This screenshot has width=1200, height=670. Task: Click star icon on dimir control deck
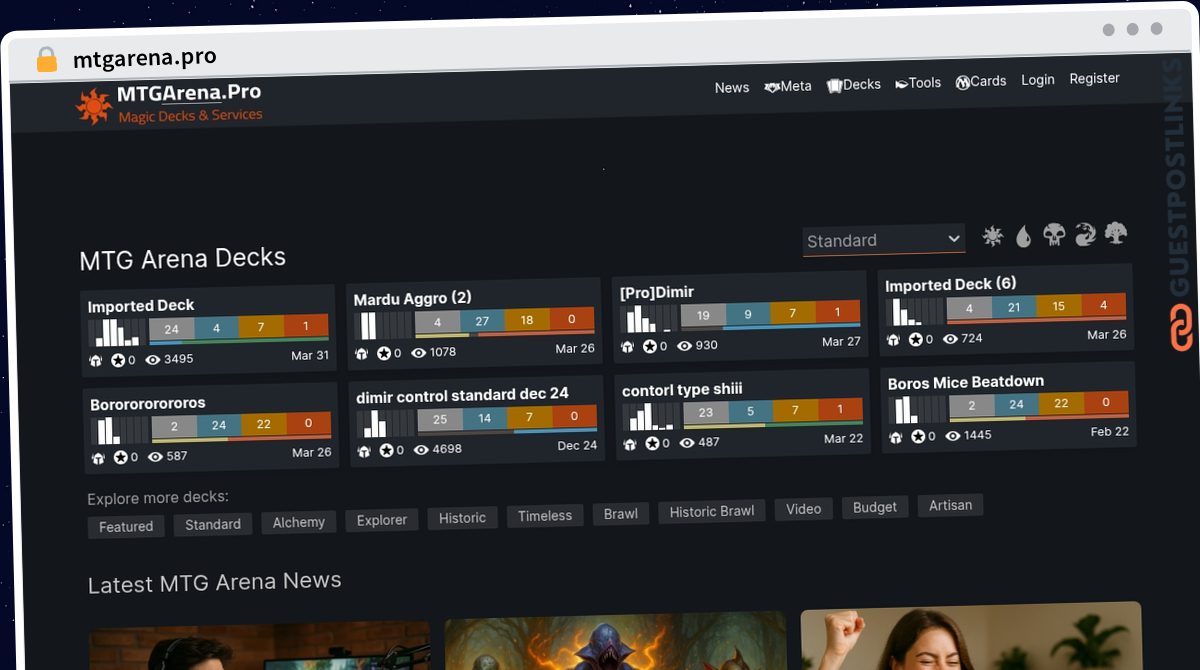387,451
